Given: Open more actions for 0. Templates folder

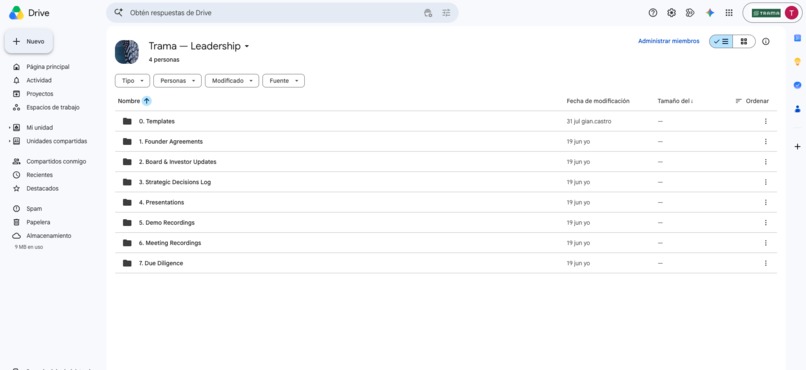Looking at the screenshot, I should [765, 121].
